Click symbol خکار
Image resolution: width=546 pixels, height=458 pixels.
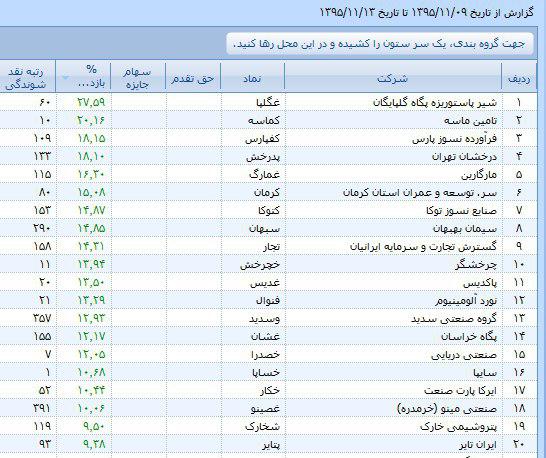[270, 390]
